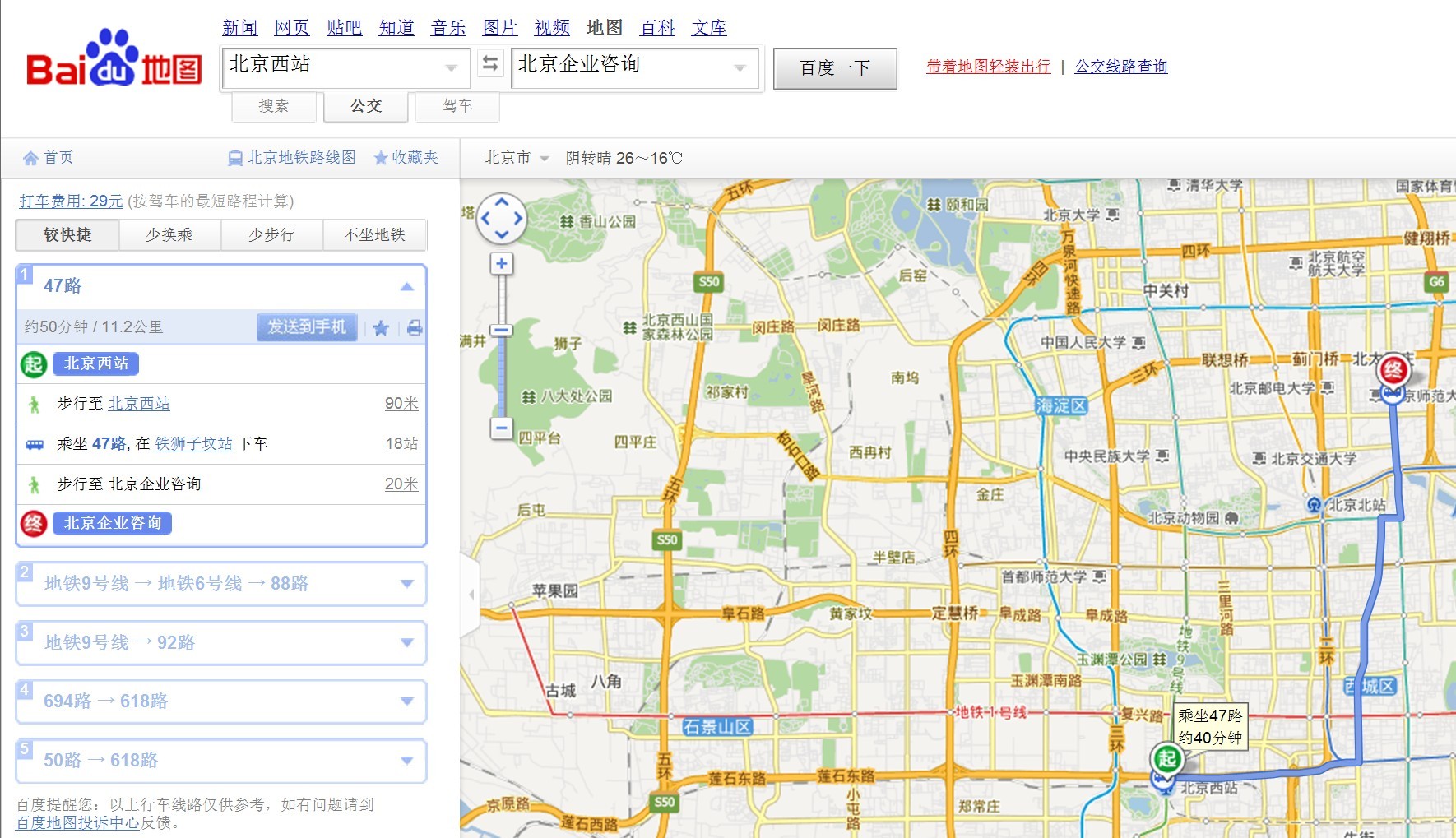Click the 18站 stops count link
Viewport: 1456px width, 838px height.
coord(401,444)
